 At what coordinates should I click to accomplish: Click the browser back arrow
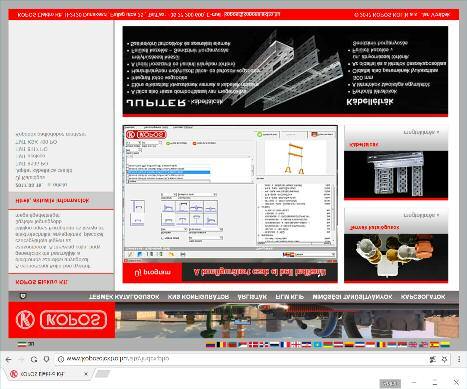pyautogui.click(x=9, y=359)
